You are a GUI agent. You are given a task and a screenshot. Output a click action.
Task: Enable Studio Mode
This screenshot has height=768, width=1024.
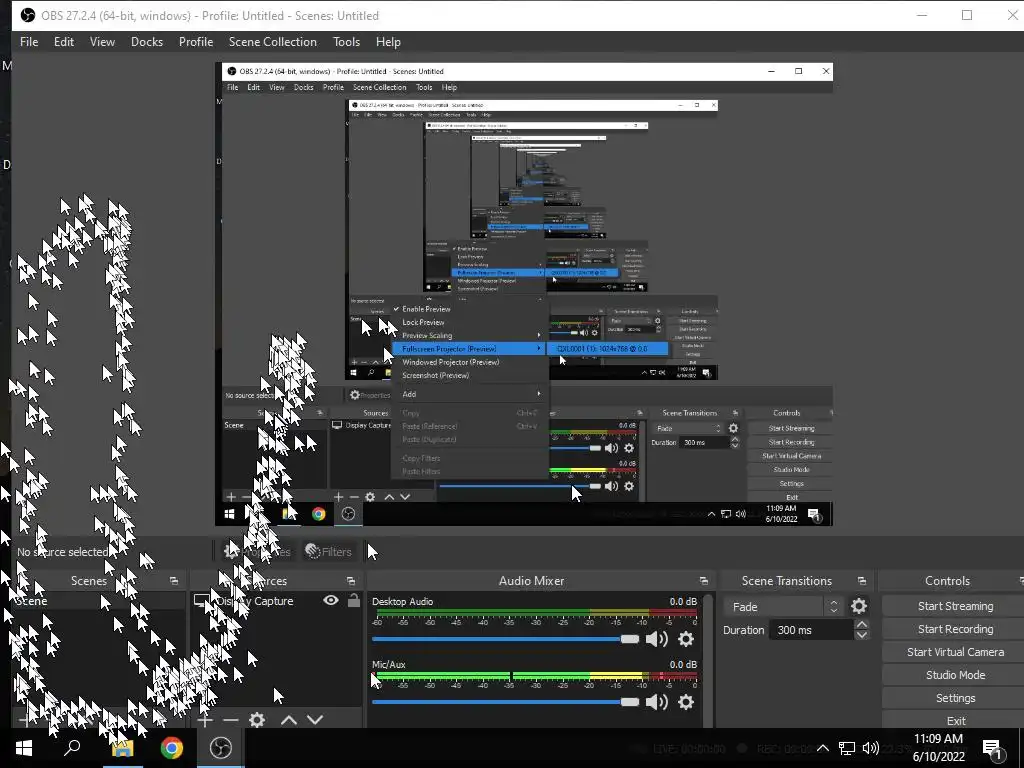click(955, 675)
